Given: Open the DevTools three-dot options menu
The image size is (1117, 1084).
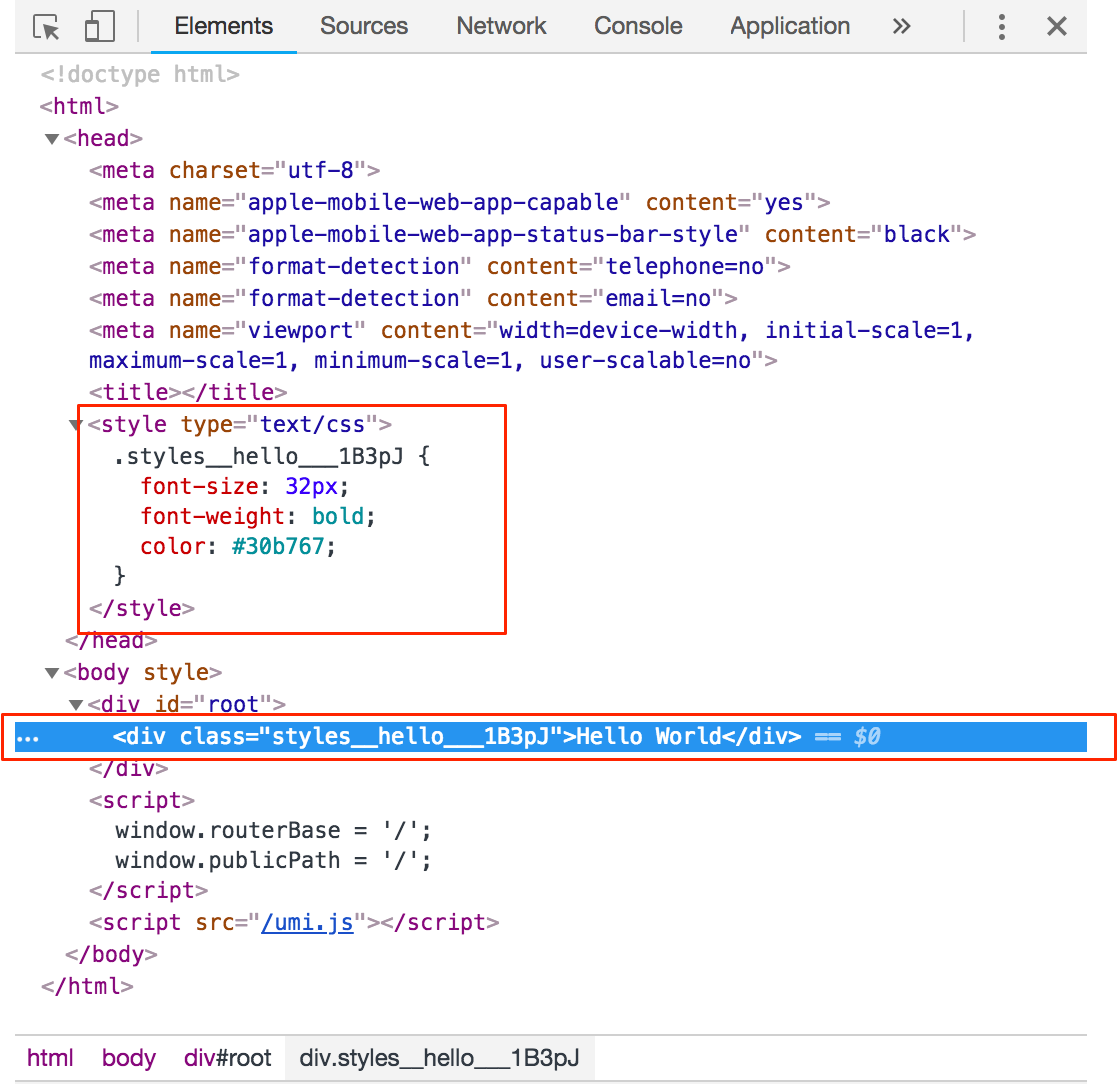Looking at the screenshot, I should click(1002, 27).
